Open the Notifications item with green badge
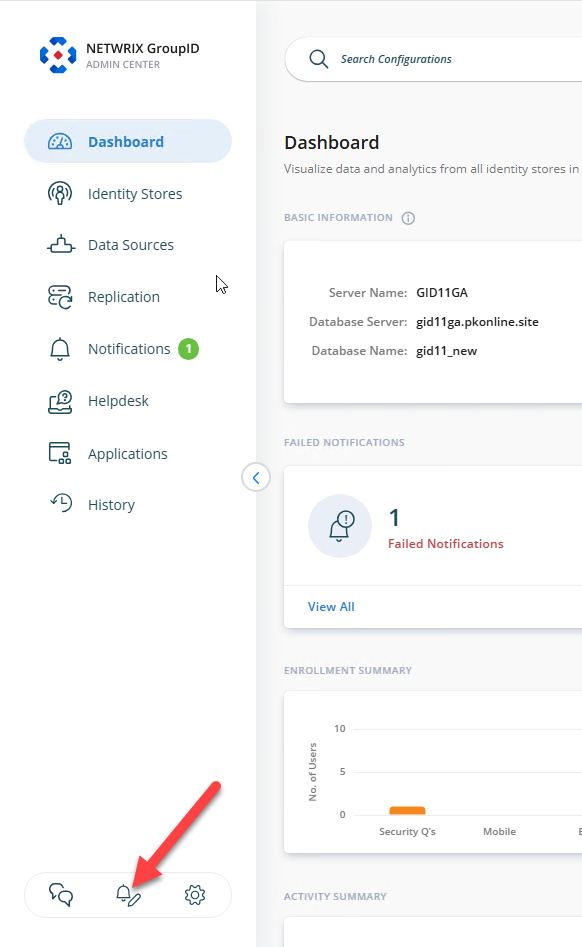The height and width of the screenshot is (947, 582). (x=128, y=348)
